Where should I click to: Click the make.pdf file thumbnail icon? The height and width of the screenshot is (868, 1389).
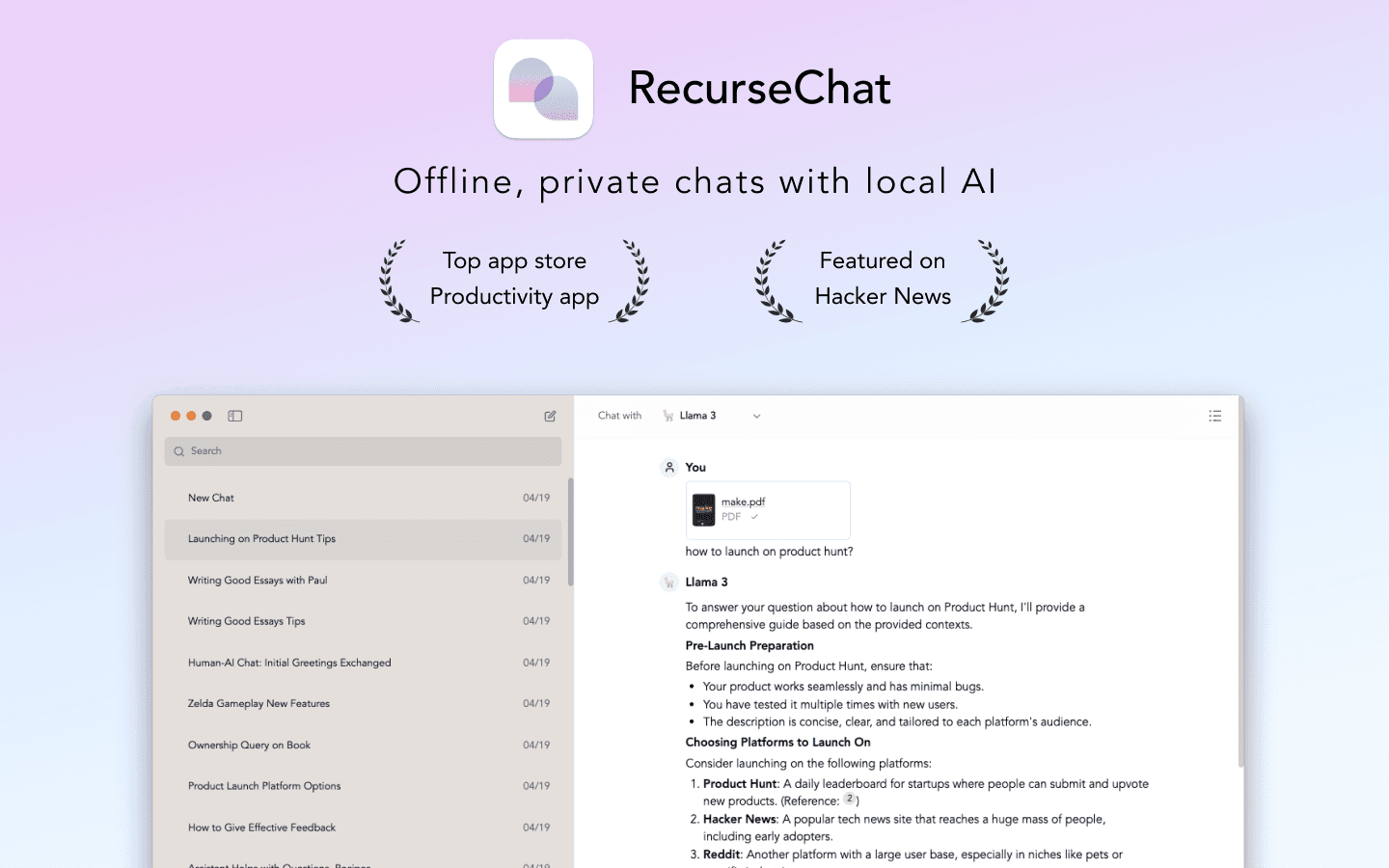704,509
